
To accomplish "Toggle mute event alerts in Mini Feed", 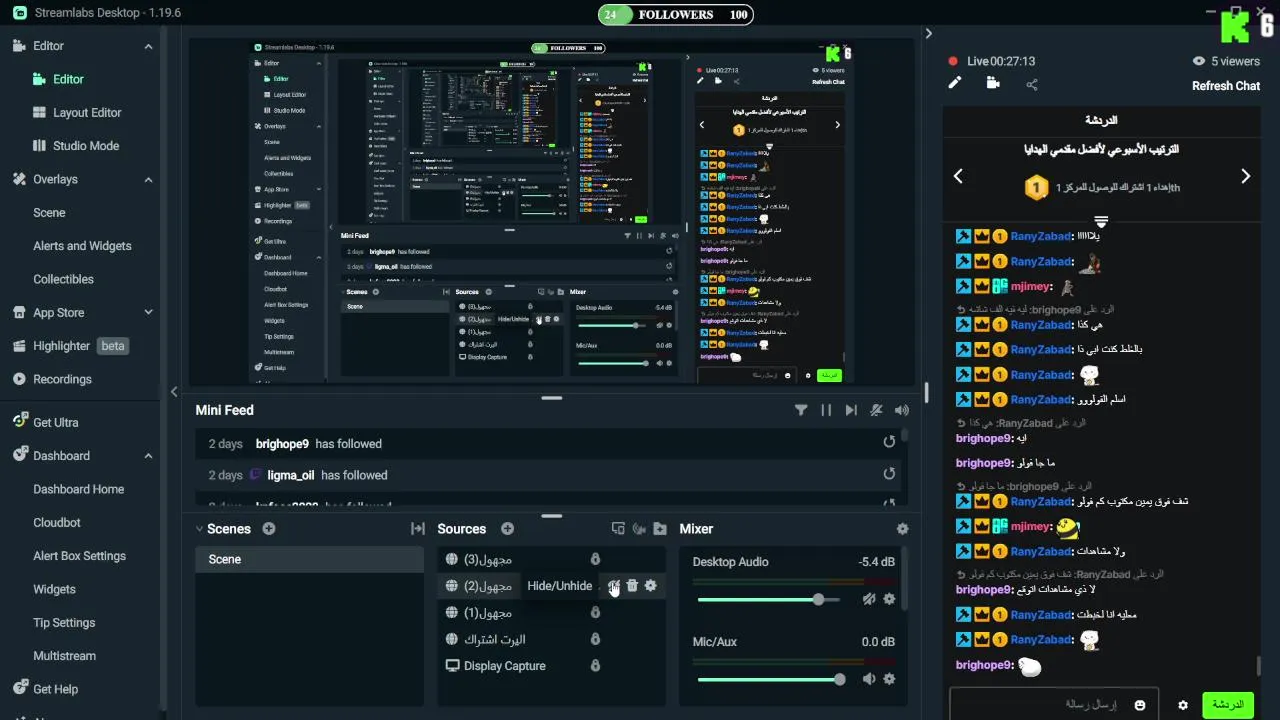I will point(876,410).
